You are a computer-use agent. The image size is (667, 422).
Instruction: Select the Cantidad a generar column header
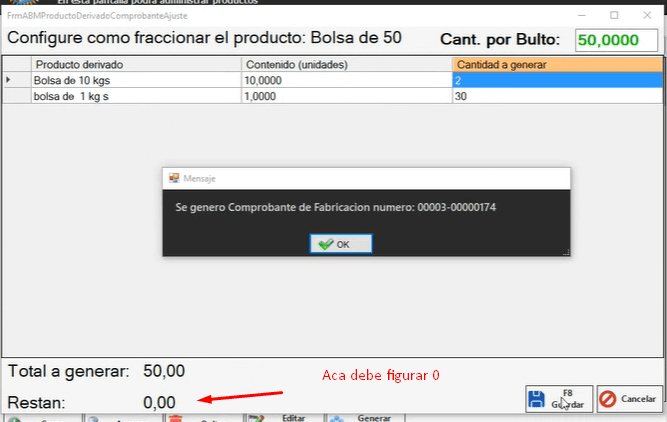pyautogui.click(x=556, y=64)
